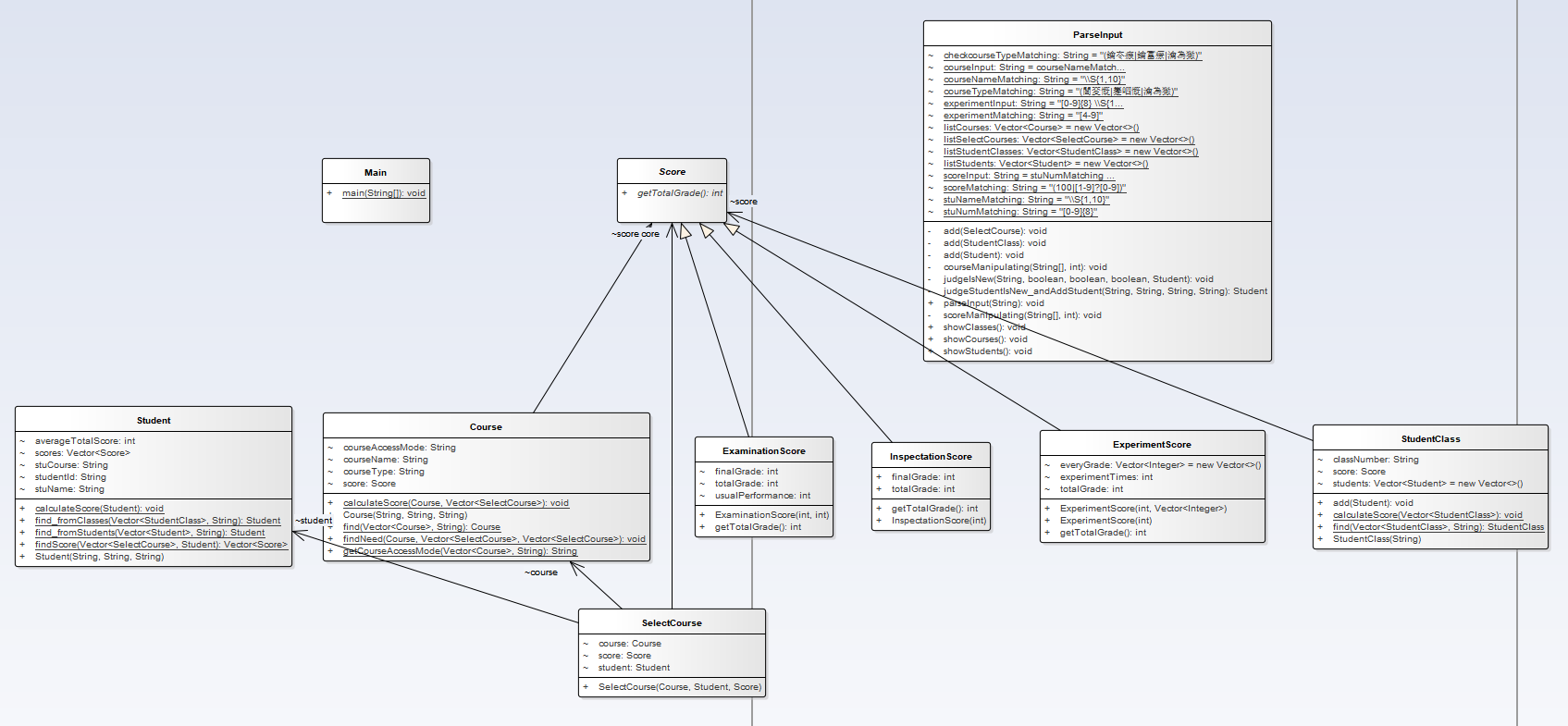Select the Score abstract class header

click(x=673, y=171)
